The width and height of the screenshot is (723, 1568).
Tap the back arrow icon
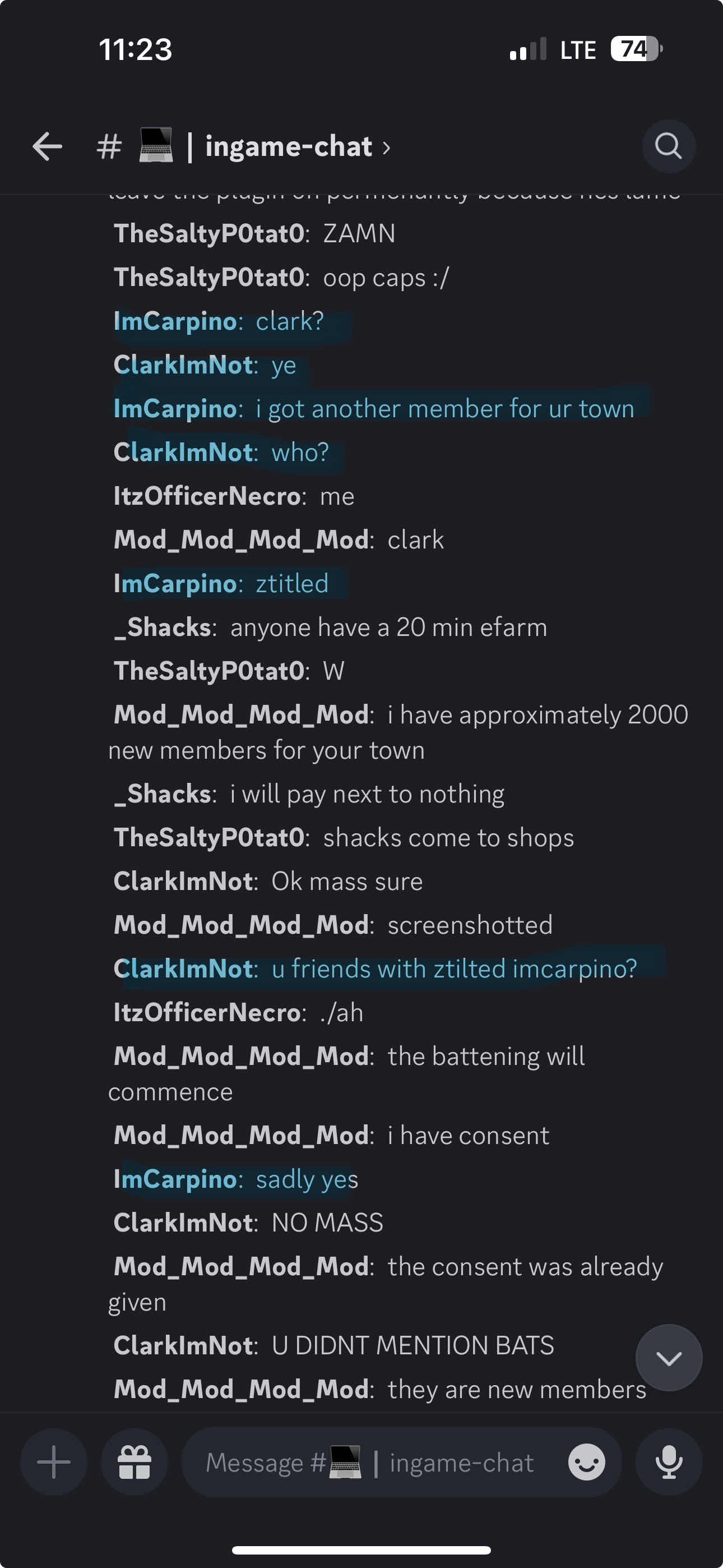[x=47, y=147]
